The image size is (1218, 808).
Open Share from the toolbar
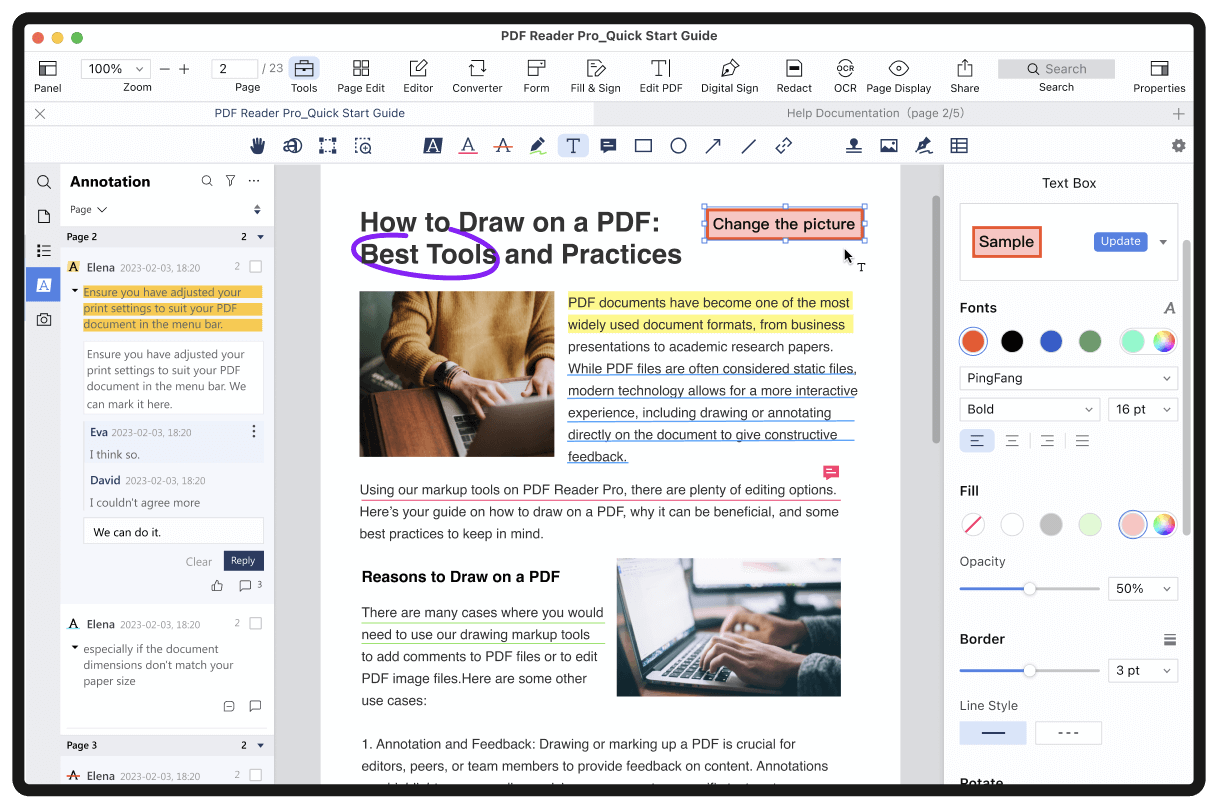tap(965, 76)
